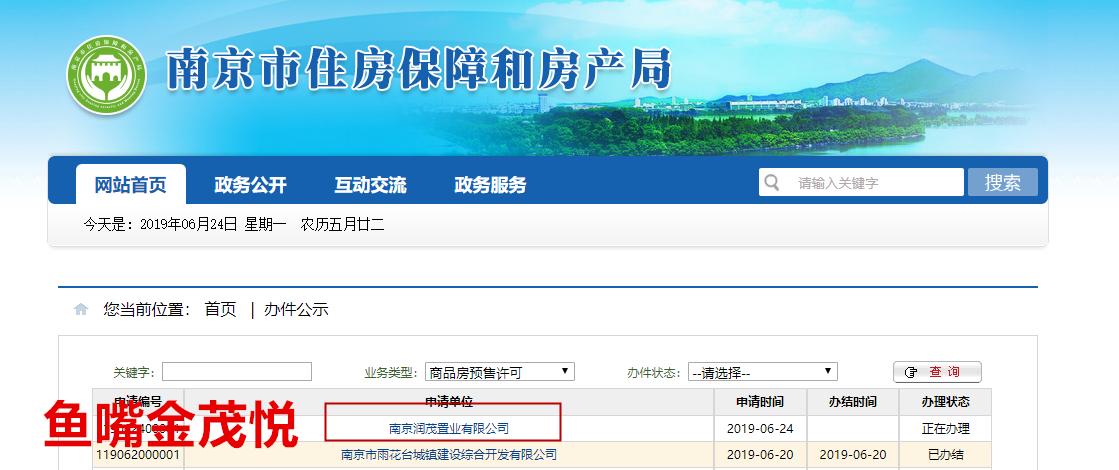Select the 正在办理 status cell
The image size is (1119, 470).
946,429
